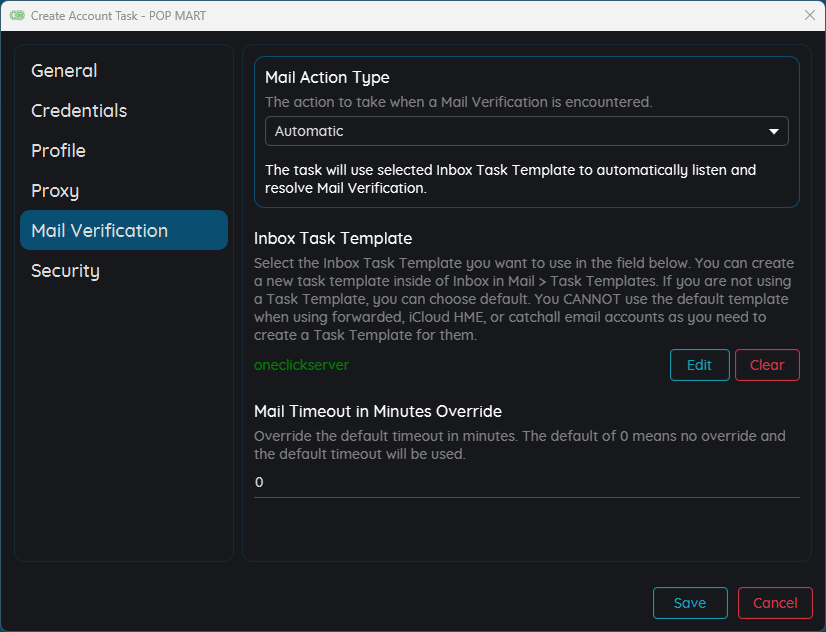Click the window title text POP MART

(177, 16)
